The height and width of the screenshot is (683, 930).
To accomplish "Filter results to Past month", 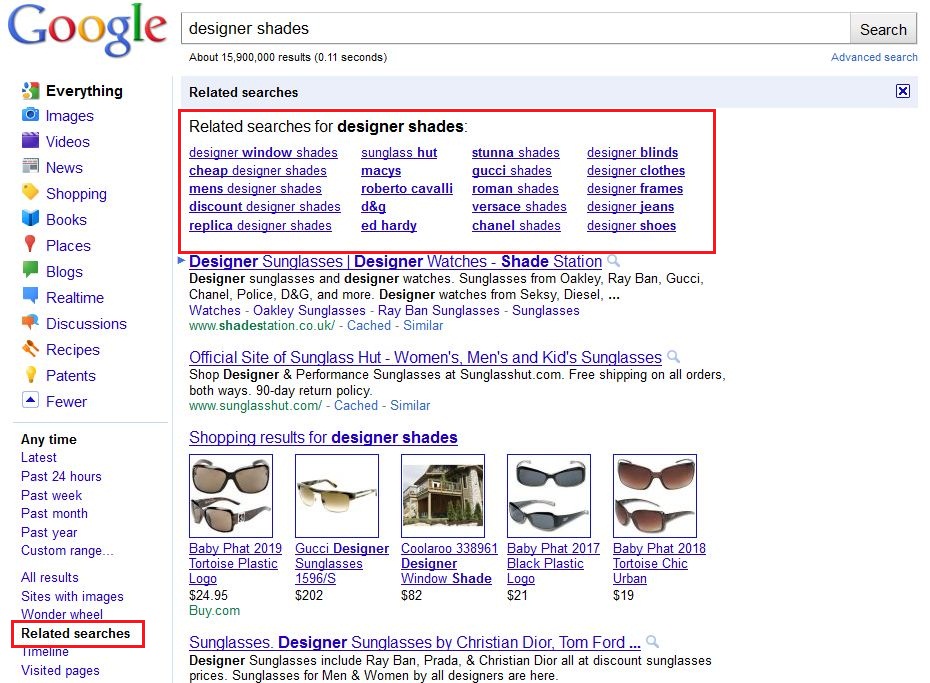I will pos(54,513).
